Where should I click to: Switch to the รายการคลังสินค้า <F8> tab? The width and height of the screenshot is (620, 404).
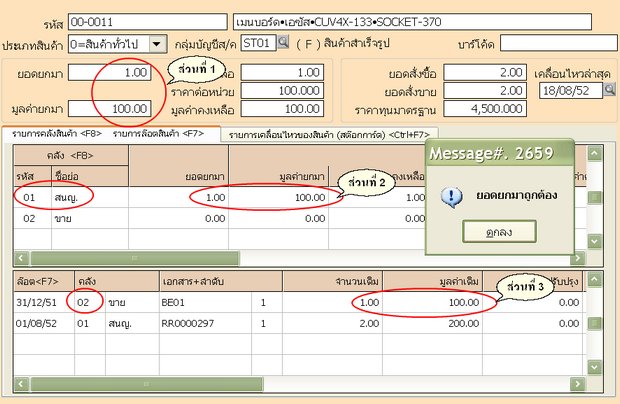[53, 133]
